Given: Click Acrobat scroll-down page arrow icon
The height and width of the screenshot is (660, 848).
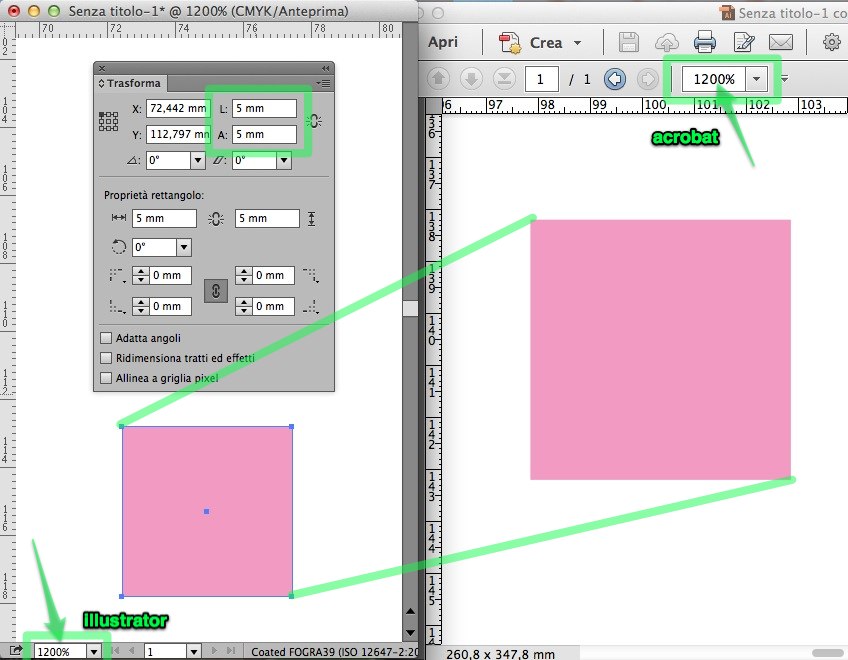Looking at the screenshot, I should pyautogui.click(x=504, y=79).
